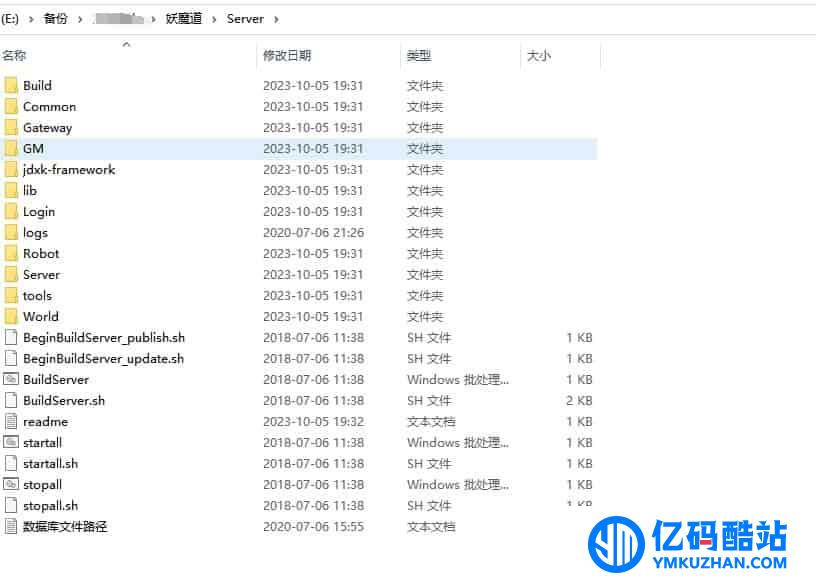Select the World folder icon
Screen dimensions: 816x583
tap(11, 316)
